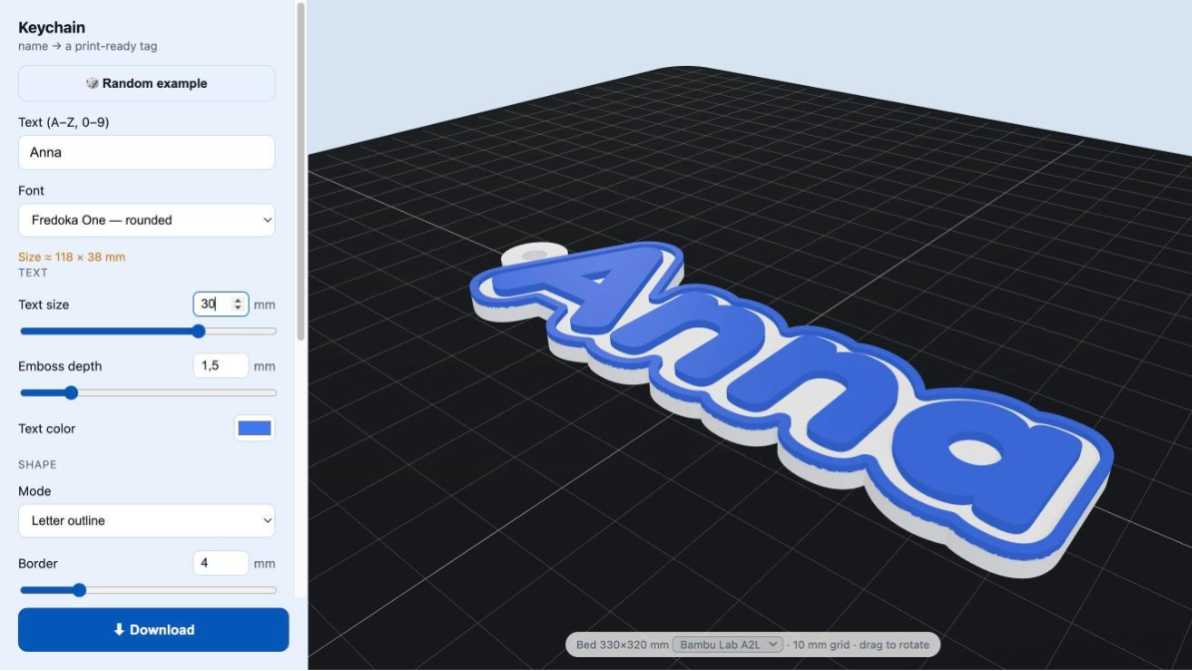
Task: Click the Emboss depth slider handle
Action: tap(71, 393)
